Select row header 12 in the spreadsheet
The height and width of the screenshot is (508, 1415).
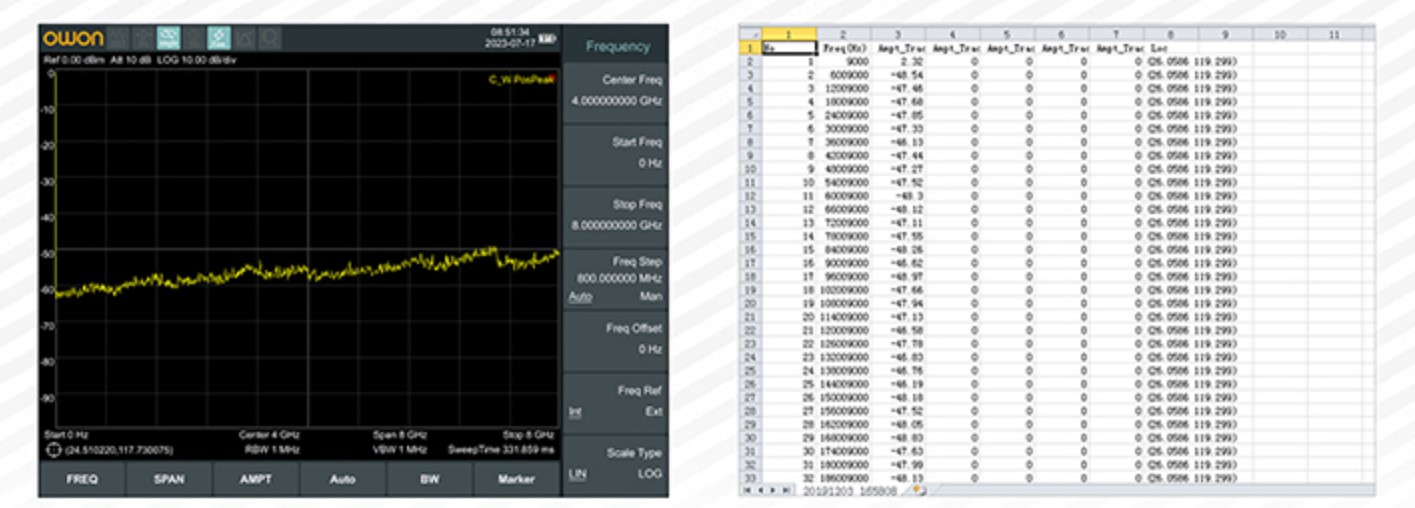tap(751, 196)
